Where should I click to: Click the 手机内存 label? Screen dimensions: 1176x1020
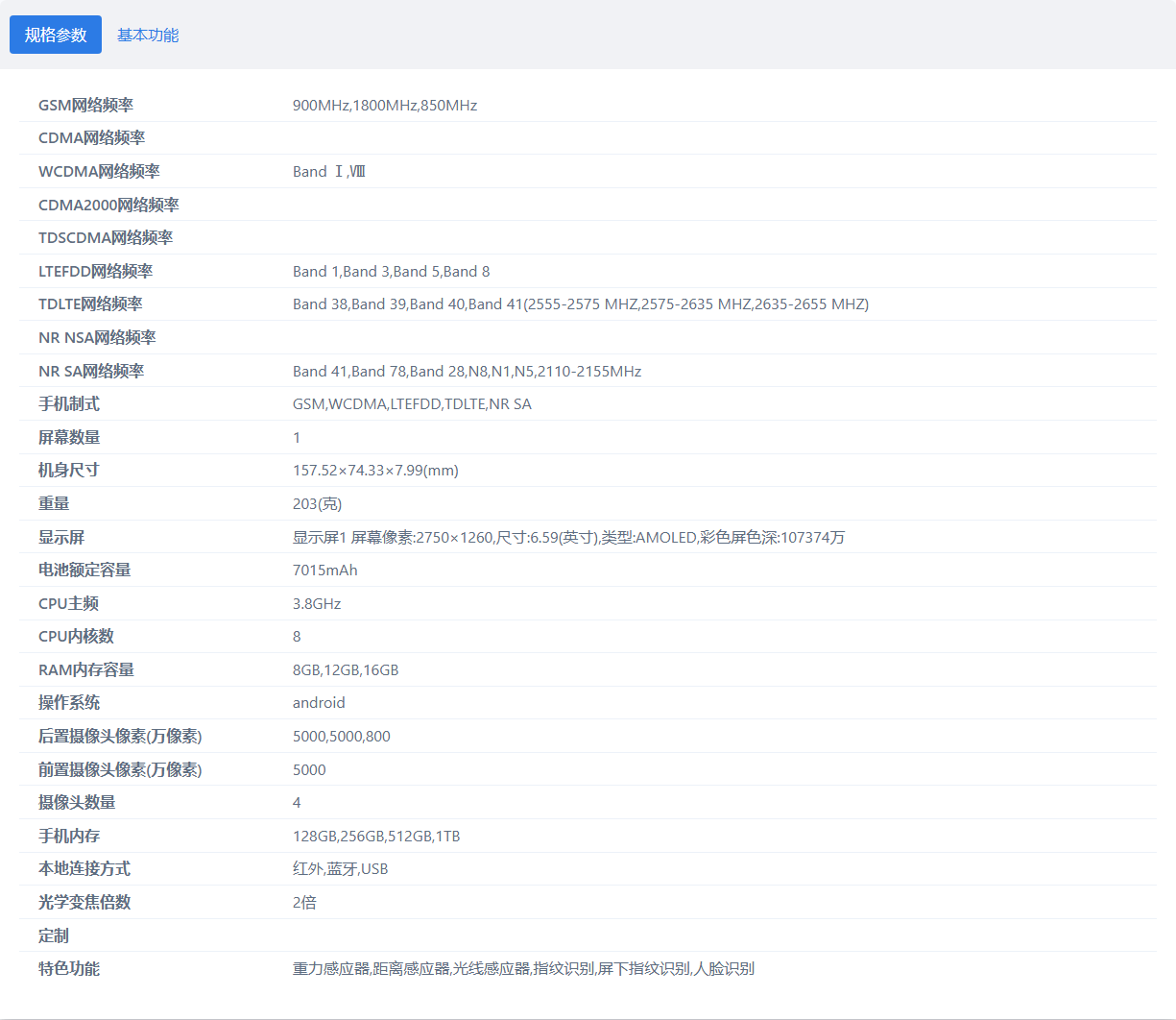click(x=69, y=836)
